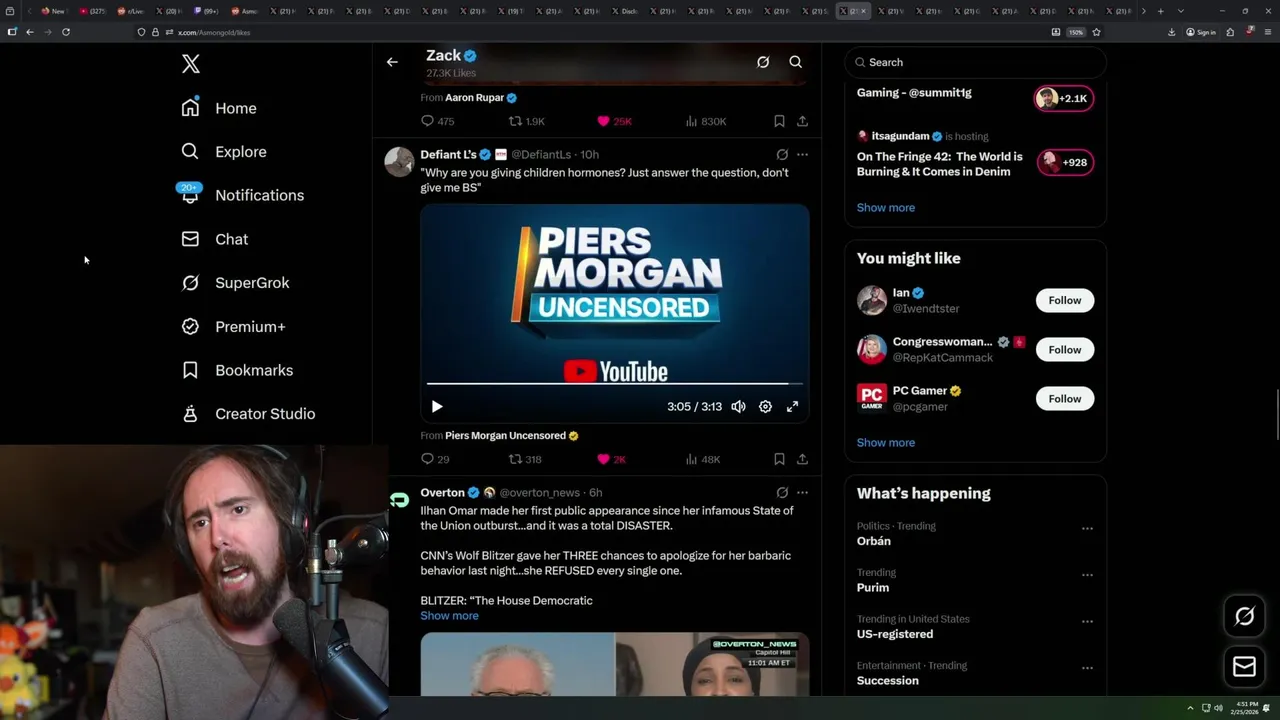Open the Orbán trending topic
The image size is (1280, 720).
pyautogui.click(x=874, y=541)
